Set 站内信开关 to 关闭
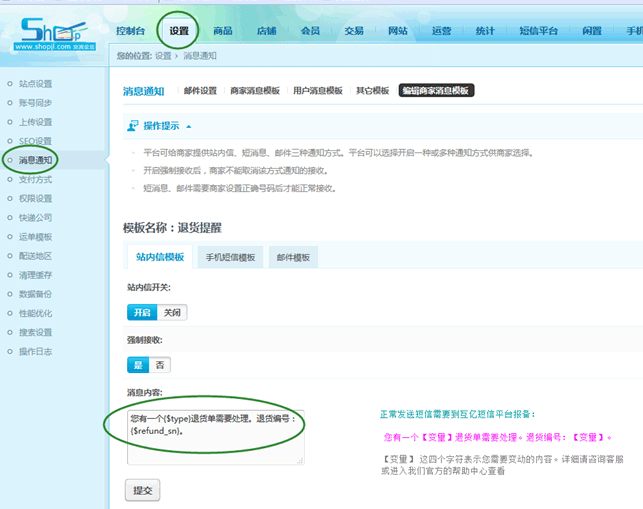The image size is (643, 509). 172,312
